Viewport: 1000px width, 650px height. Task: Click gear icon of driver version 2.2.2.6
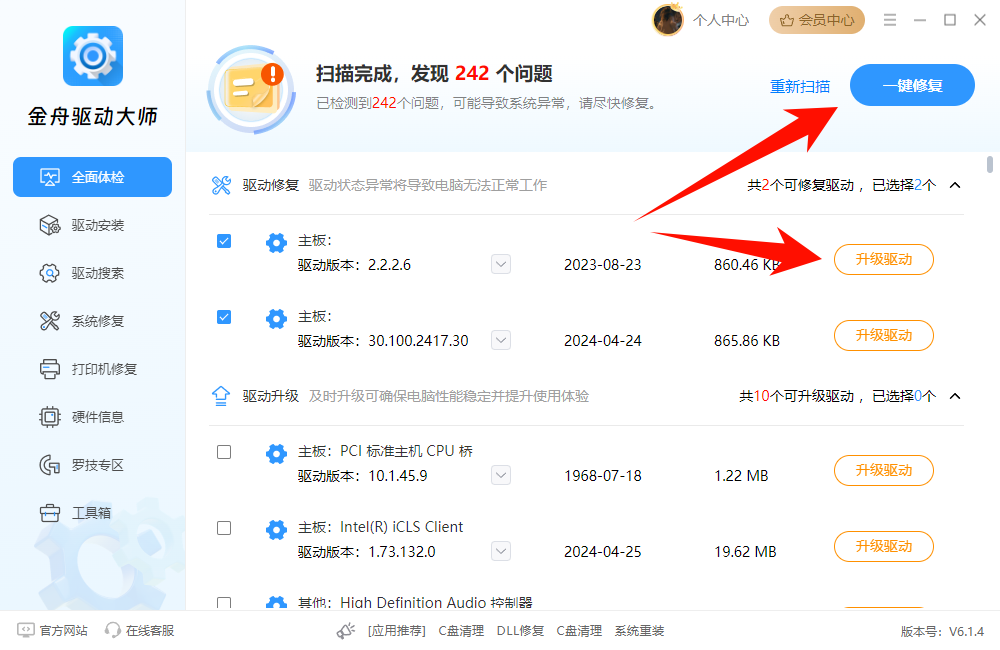pyautogui.click(x=276, y=243)
